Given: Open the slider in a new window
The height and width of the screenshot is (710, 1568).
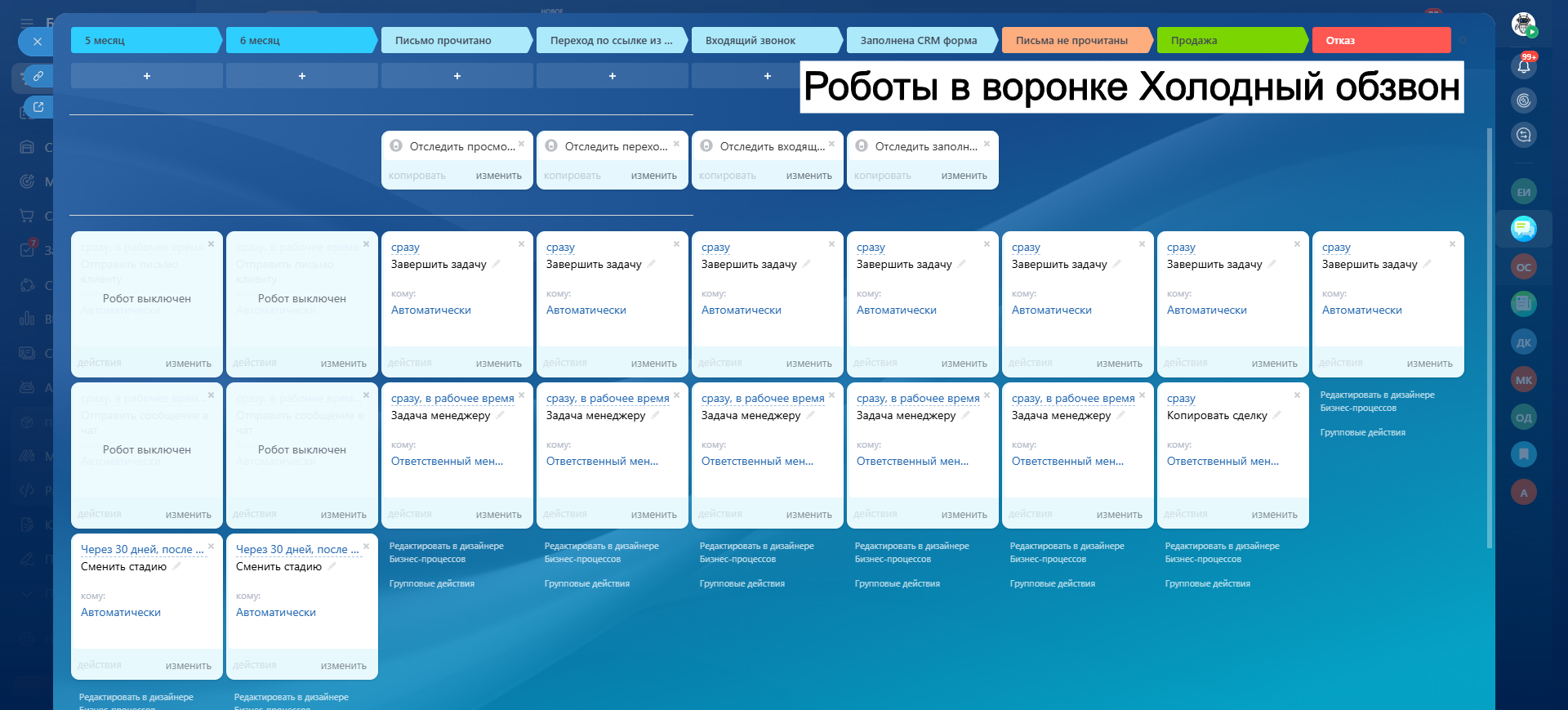Looking at the screenshot, I should [x=38, y=107].
